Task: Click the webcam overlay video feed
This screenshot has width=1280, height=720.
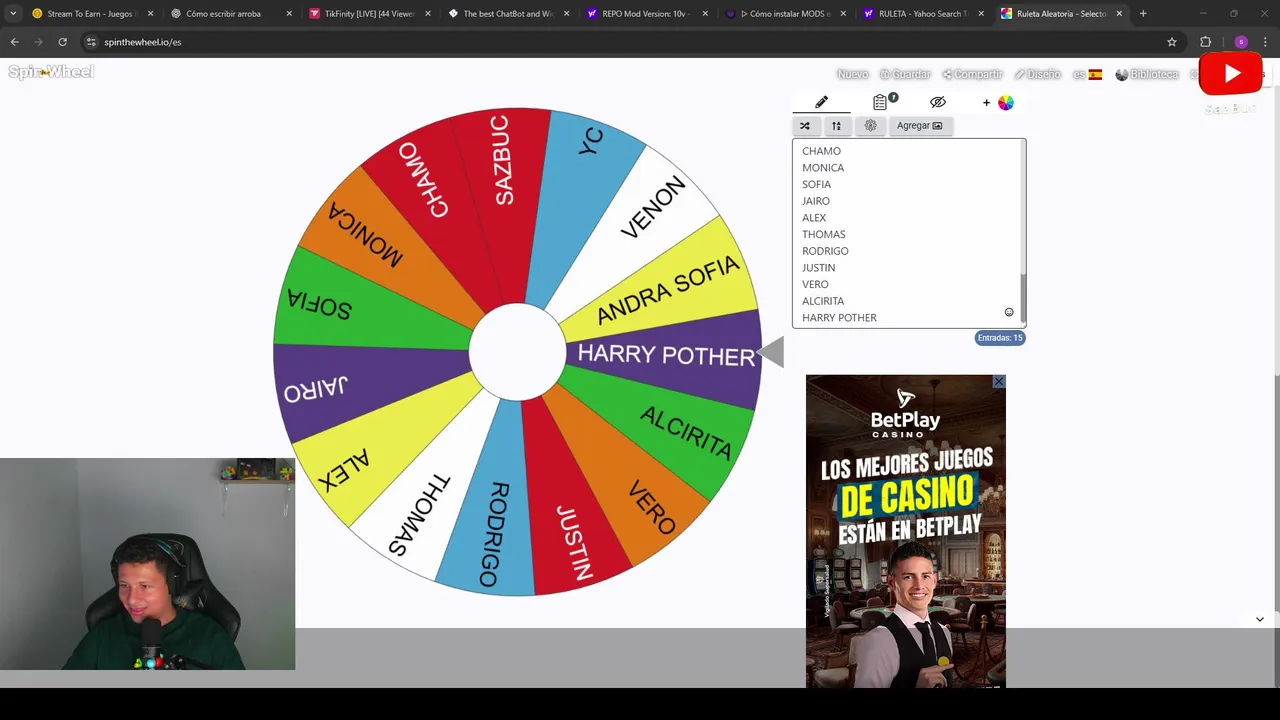Action: (x=147, y=564)
